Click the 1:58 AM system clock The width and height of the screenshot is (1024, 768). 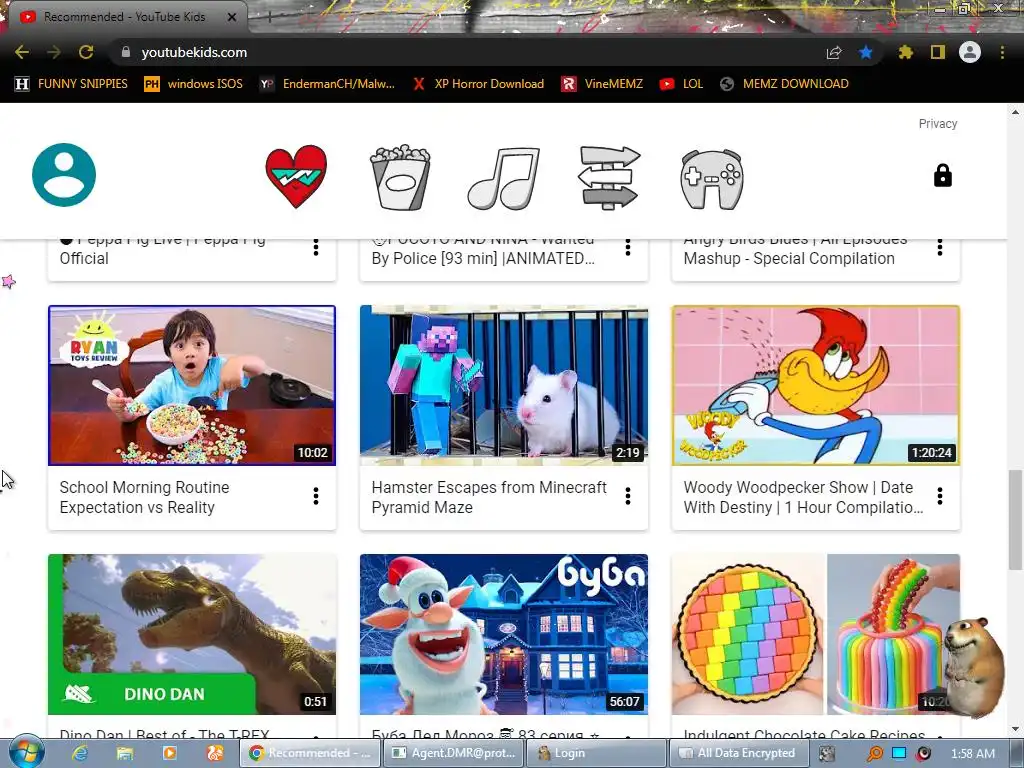tap(973, 754)
